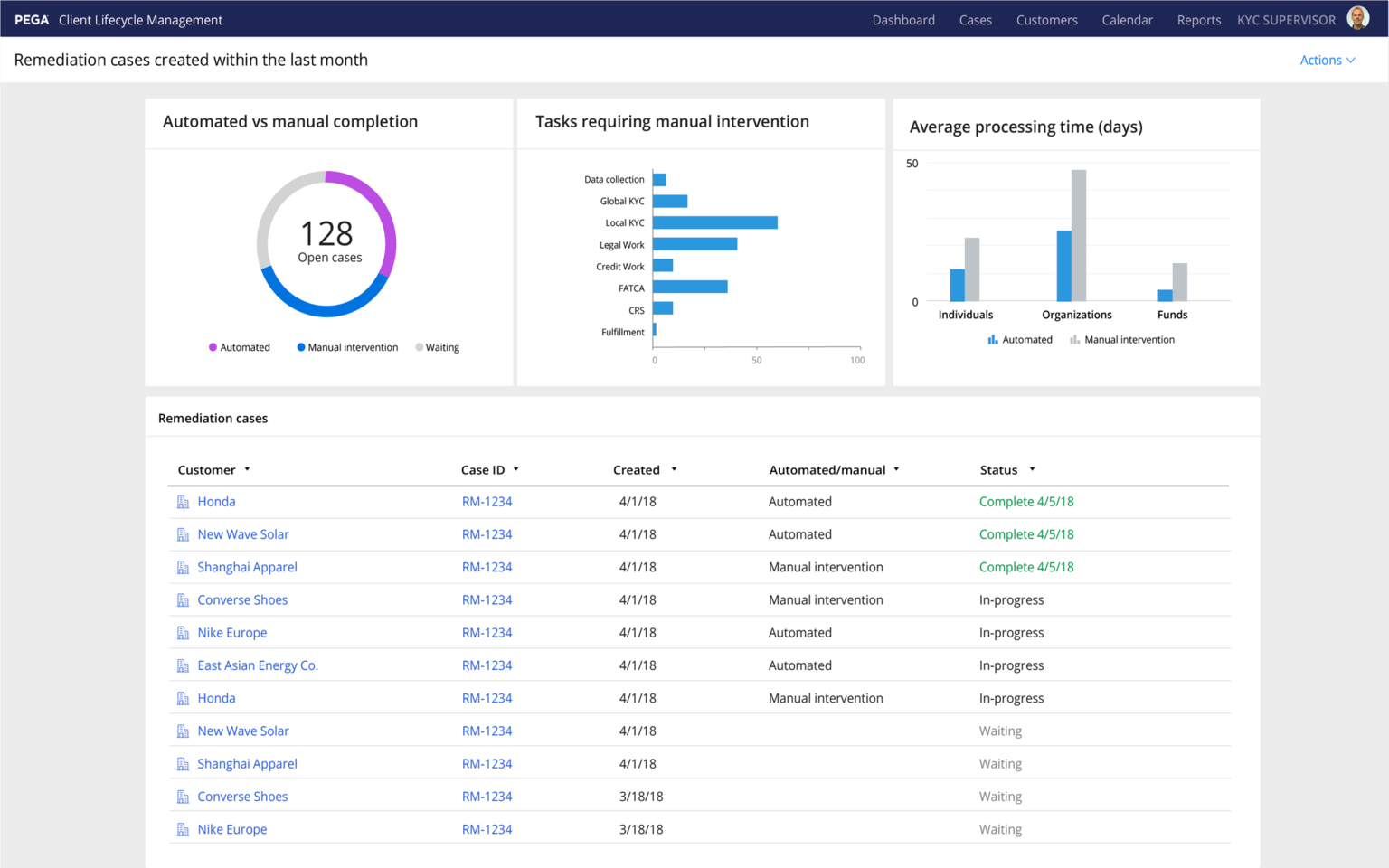
Task: Select the company icon next to Converse Shoes
Action: click(182, 599)
